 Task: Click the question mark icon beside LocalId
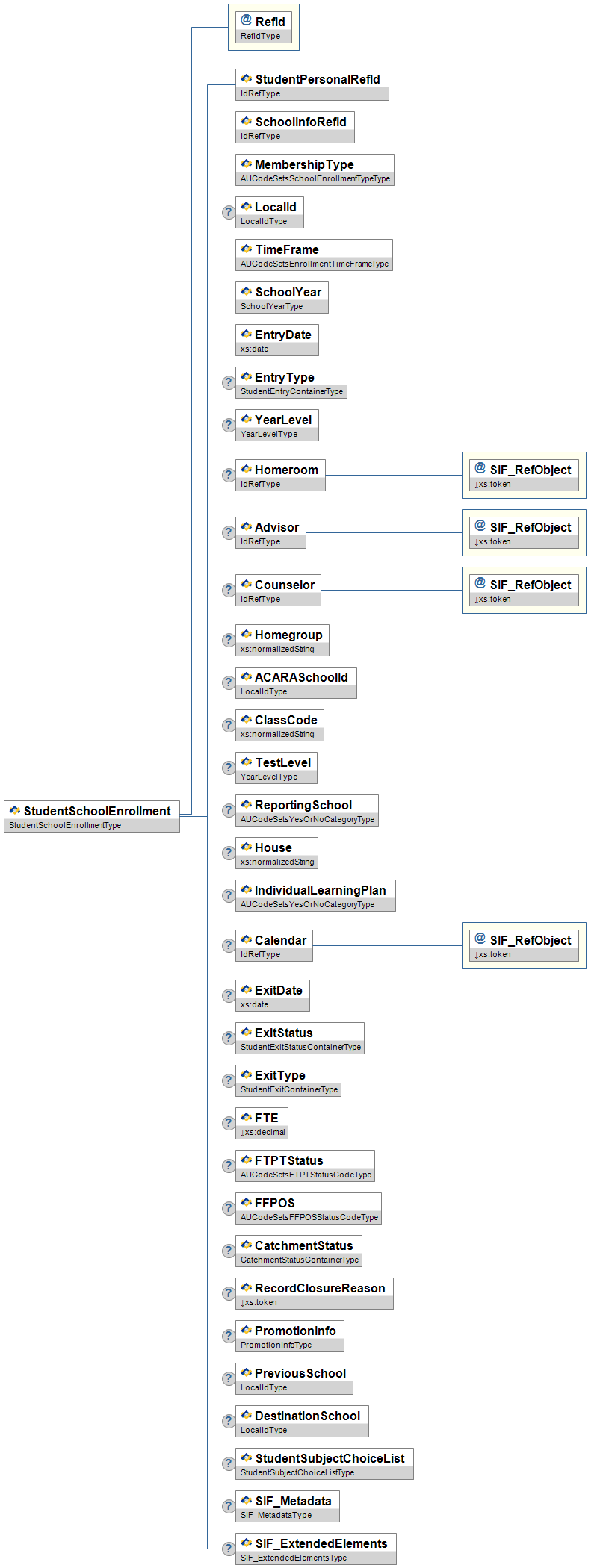pos(229,213)
